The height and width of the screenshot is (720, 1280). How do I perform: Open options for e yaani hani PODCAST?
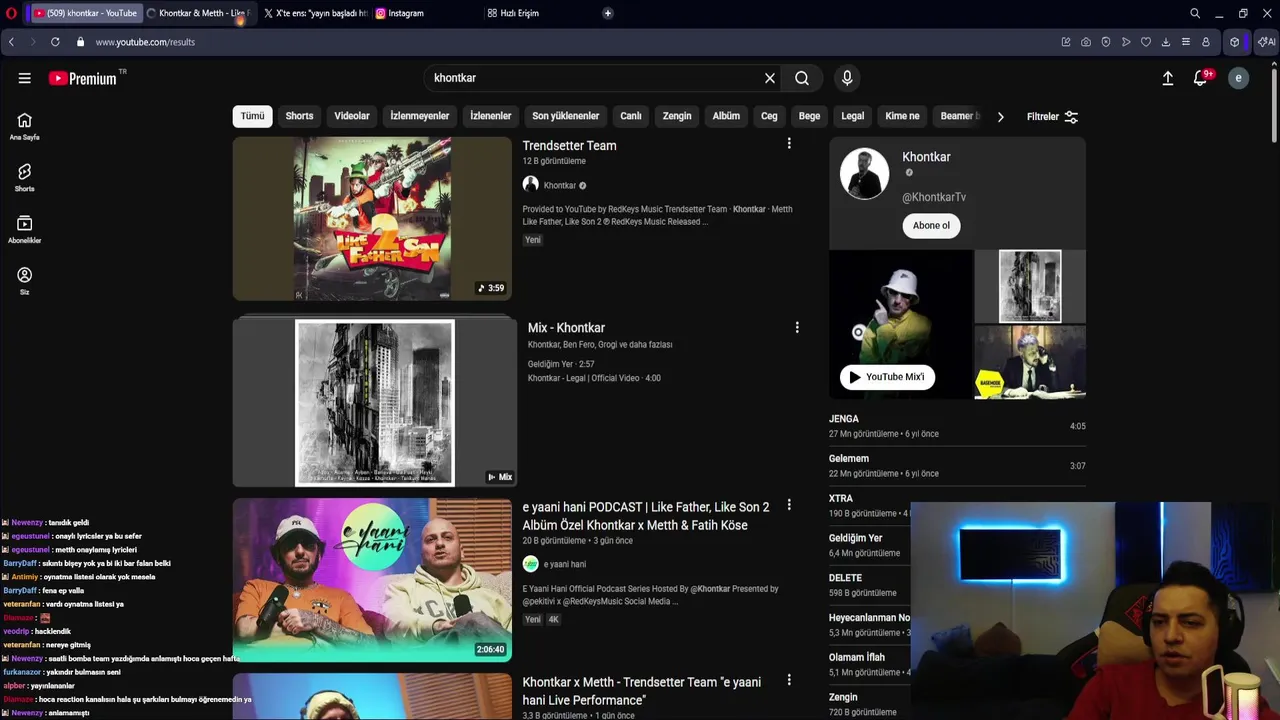(x=789, y=505)
